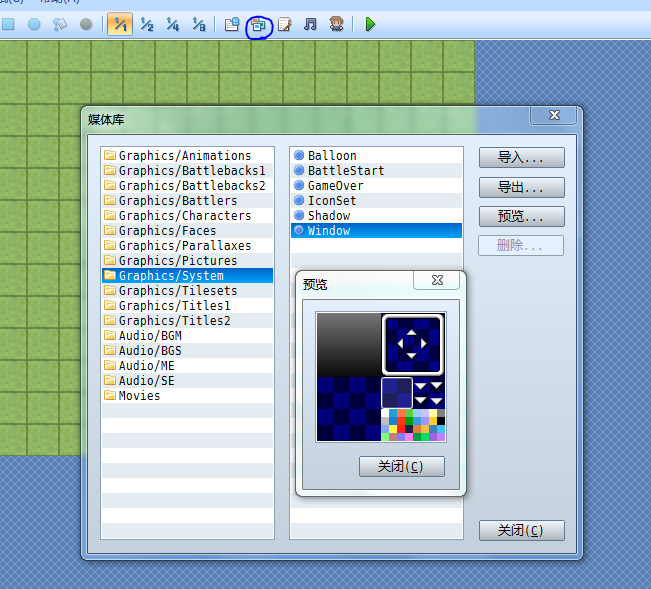Image resolution: width=651 pixels, height=589 pixels.
Task: Open the Resource Manager toolbar icon
Action: (258, 25)
